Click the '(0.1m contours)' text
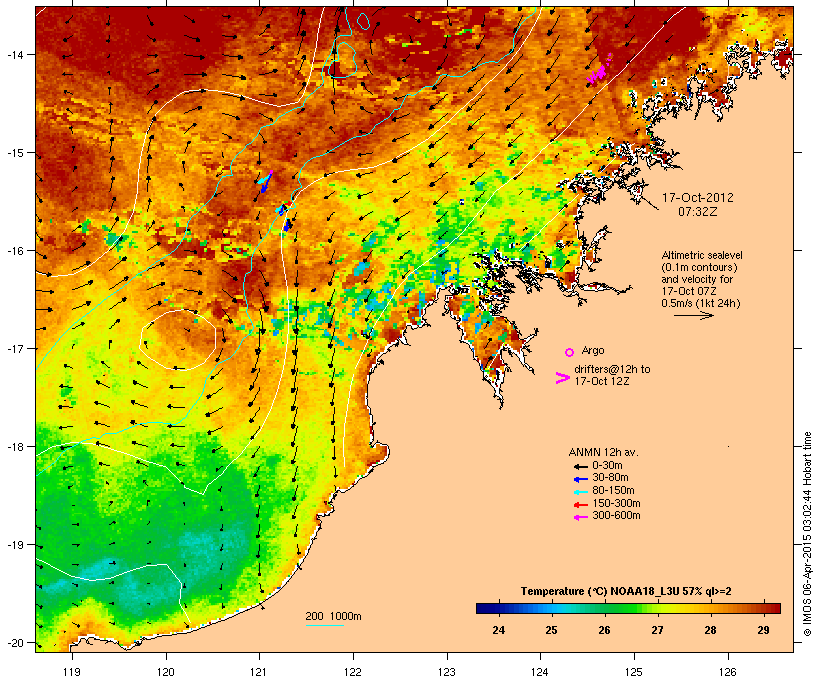The height and width of the screenshot is (680, 820). [x=699, y=267]
